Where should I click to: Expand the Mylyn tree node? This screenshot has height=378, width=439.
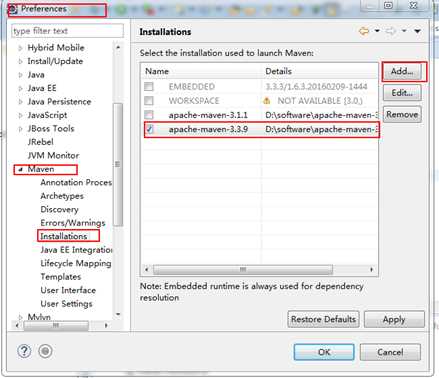tap(20, 317)
